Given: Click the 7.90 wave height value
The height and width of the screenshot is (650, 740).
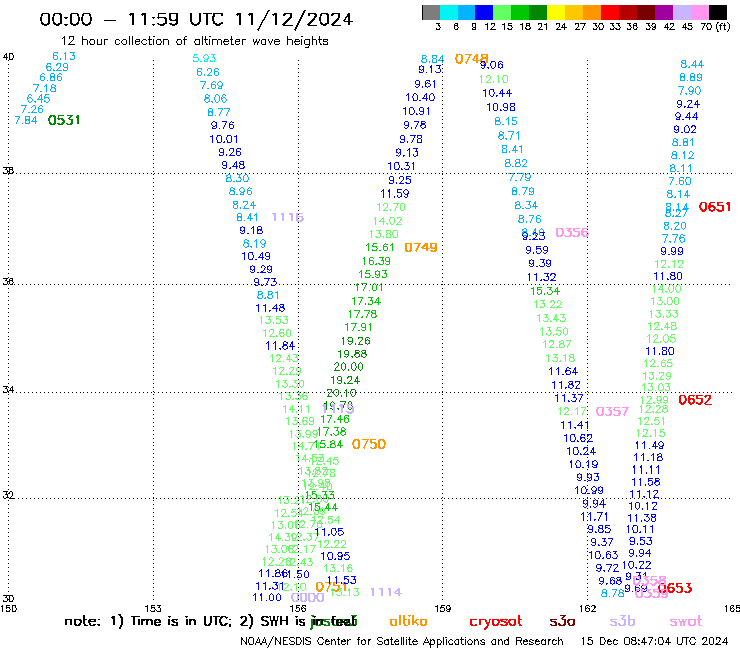Looking at the screenshot, I should [x=690, y=91].
